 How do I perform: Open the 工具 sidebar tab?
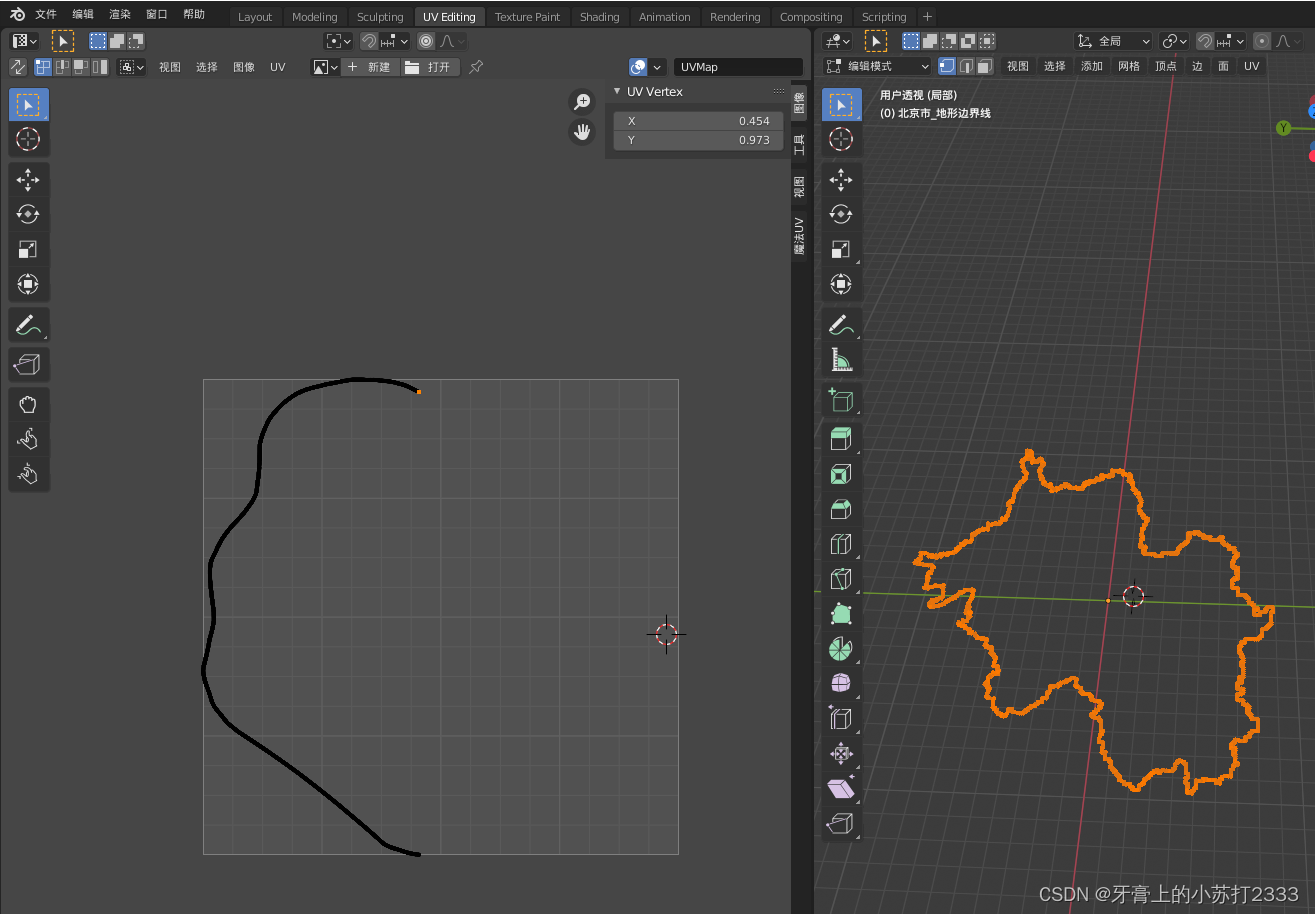point(799,145)
